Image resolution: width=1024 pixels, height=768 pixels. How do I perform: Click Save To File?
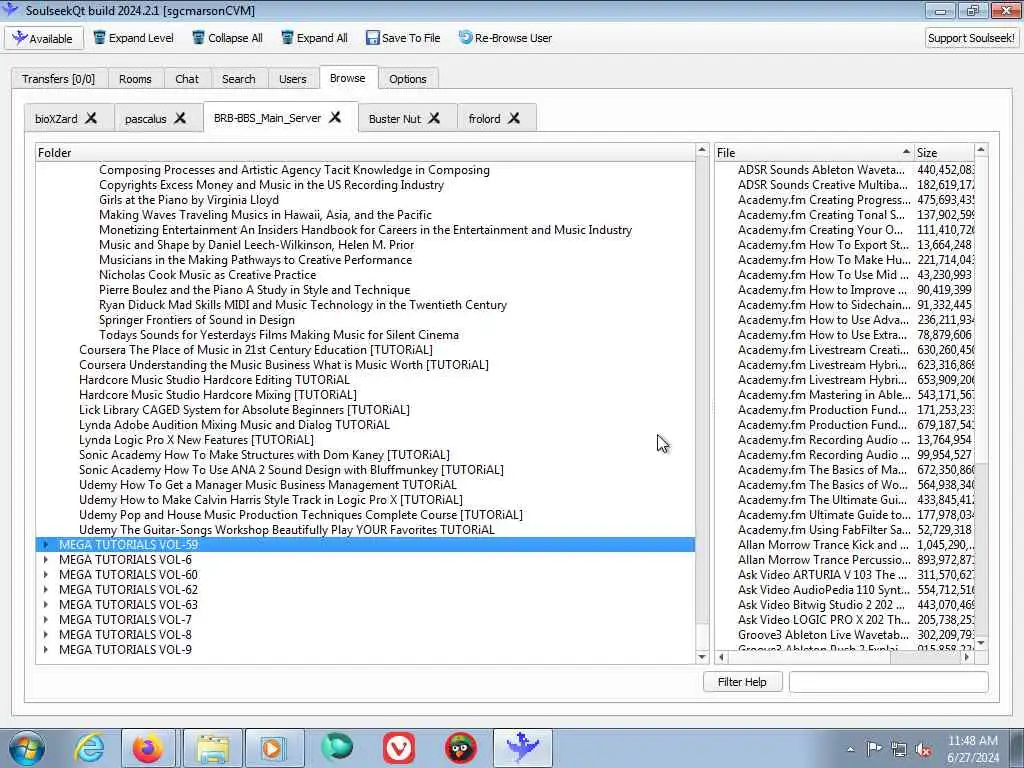click(x=403, y=38)
